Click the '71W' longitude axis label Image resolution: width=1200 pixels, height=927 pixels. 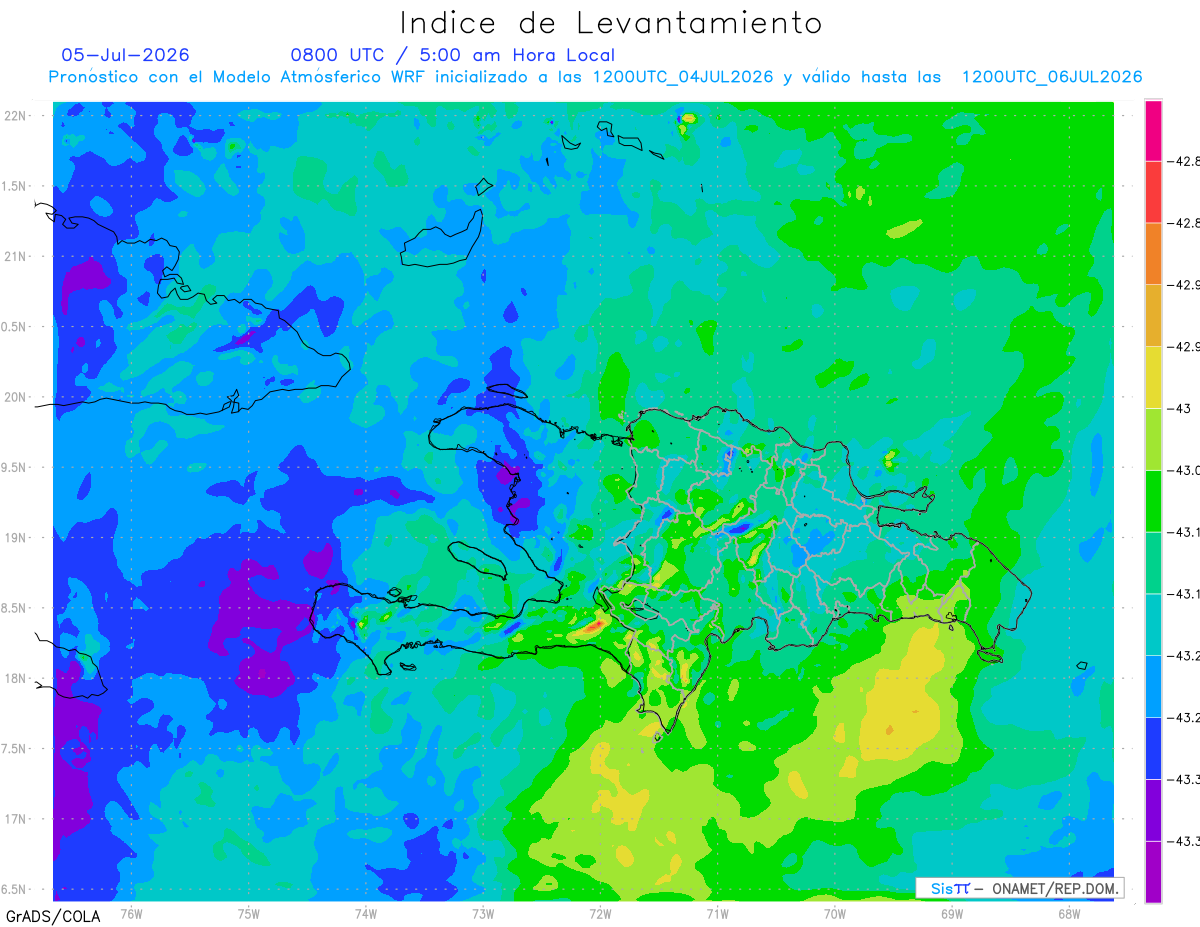pyautogui.click(x=717, y=913)
